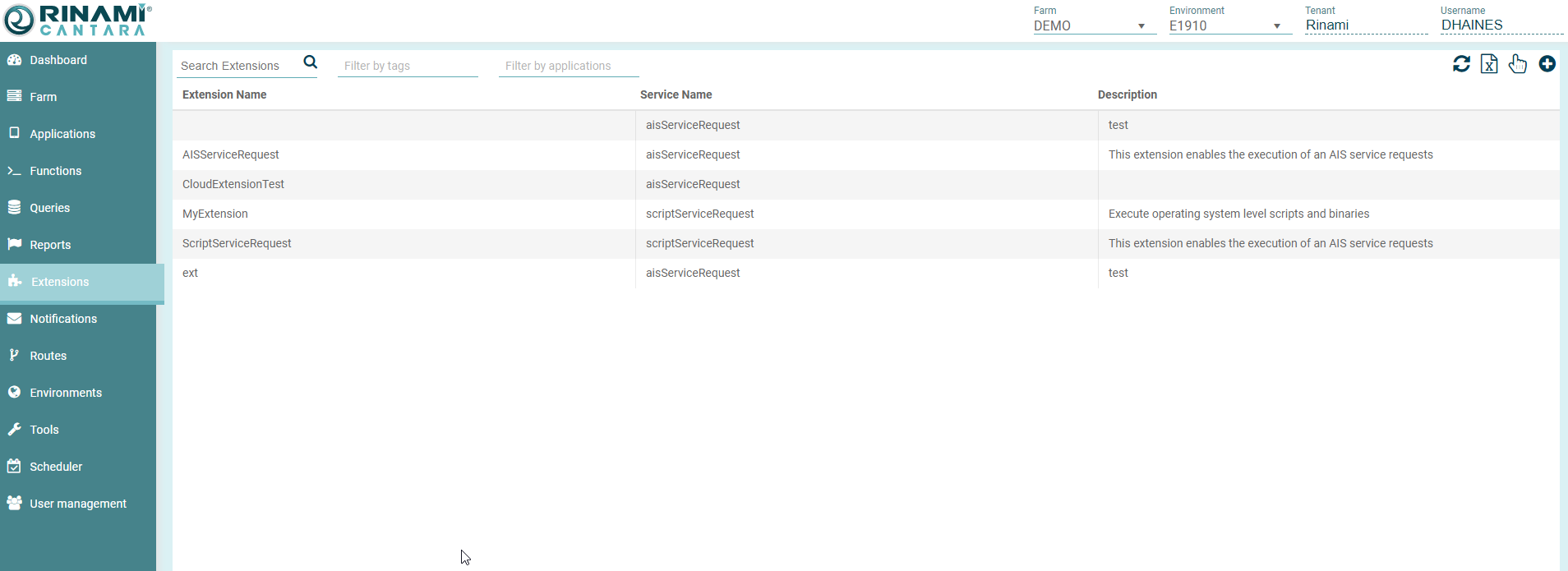Viewport: 1568px width, 571px height.
Task: Open the Dashboard from the sidebar
Action: coord(58,60)
